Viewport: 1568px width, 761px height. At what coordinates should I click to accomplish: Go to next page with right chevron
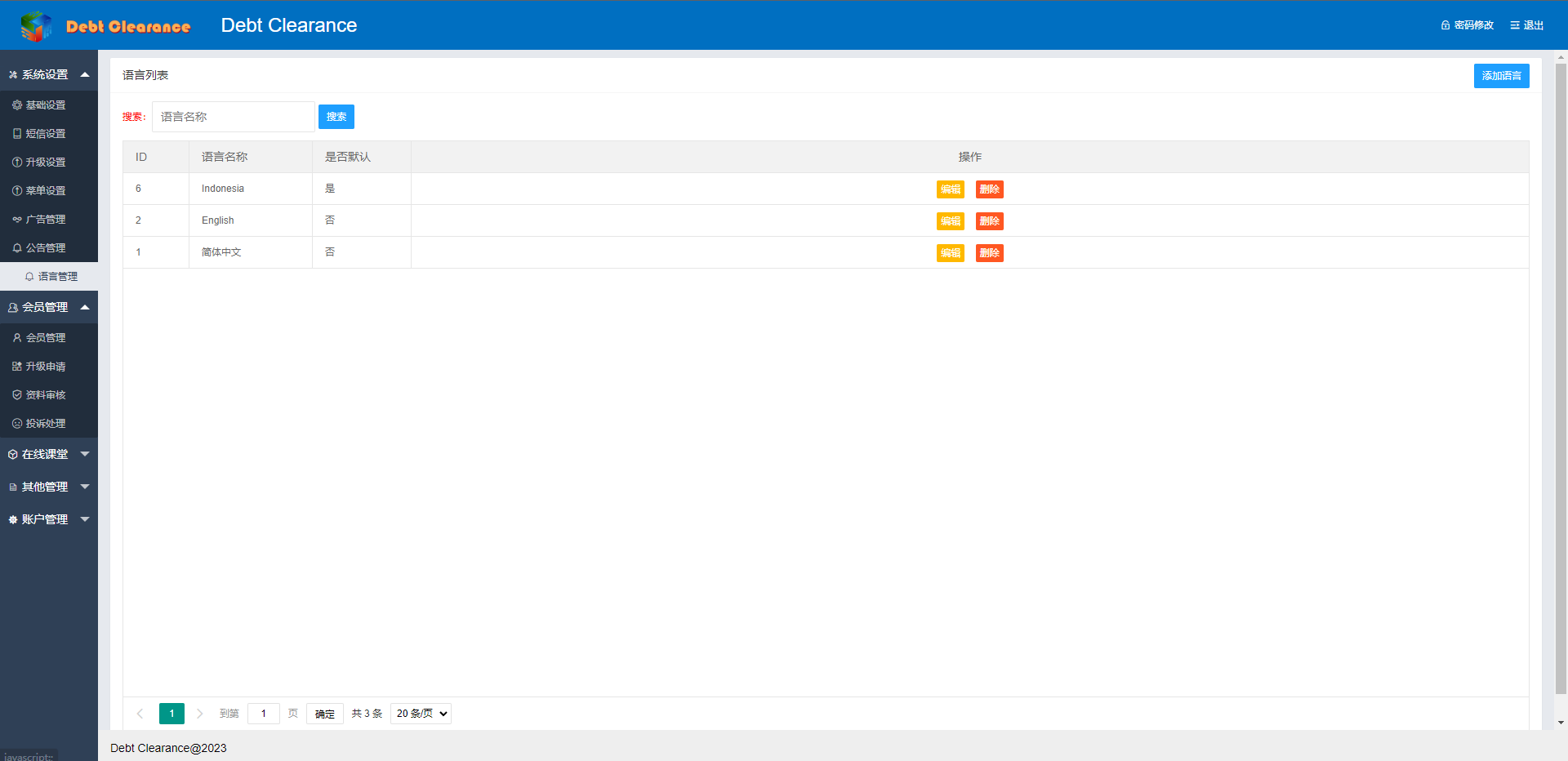(199, 714)
